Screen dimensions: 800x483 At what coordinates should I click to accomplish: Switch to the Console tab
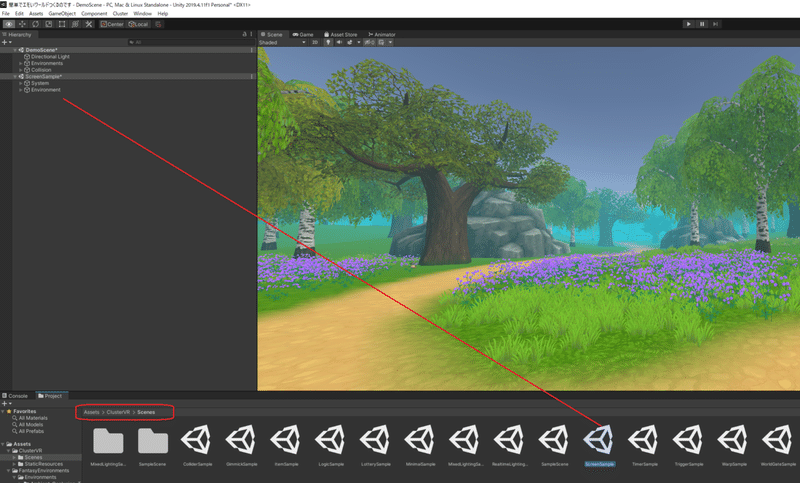pos(15,396)
